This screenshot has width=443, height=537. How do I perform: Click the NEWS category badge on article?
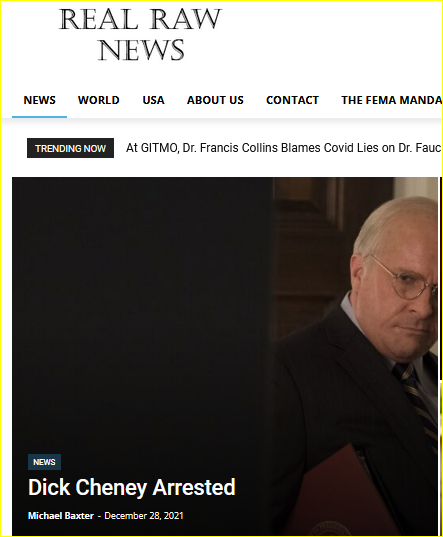click(45, 462)
